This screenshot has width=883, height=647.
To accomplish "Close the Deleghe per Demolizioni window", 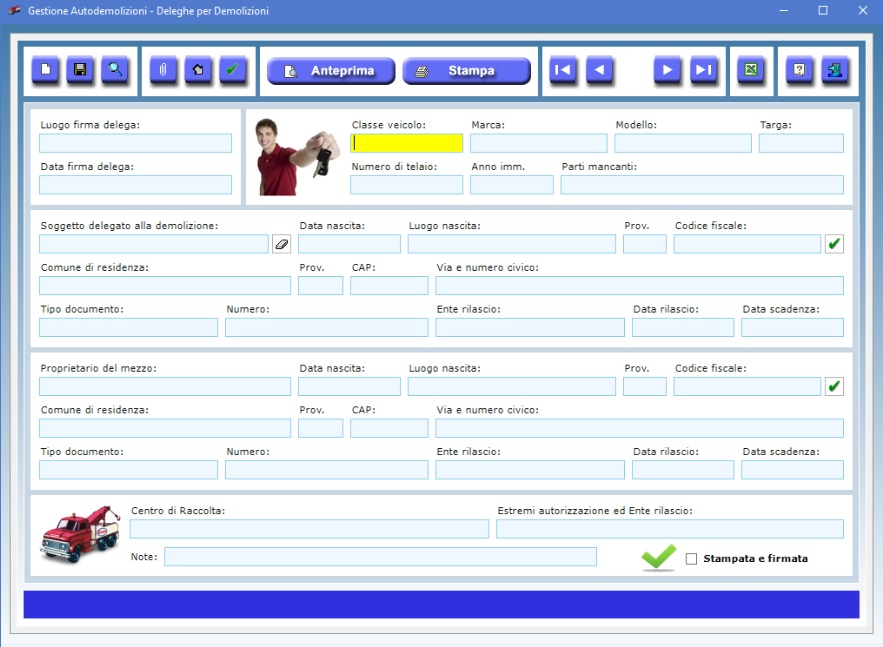I will pos(863,10).
